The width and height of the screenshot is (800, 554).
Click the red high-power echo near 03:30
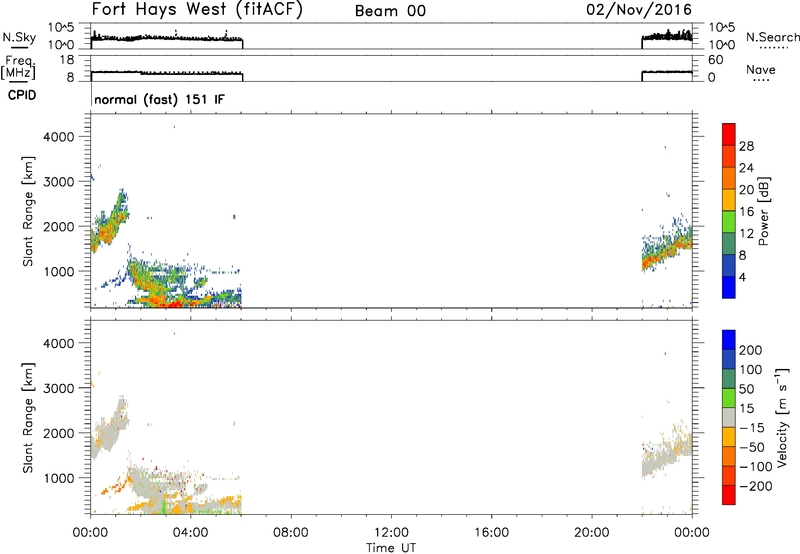tap(173, 304)
